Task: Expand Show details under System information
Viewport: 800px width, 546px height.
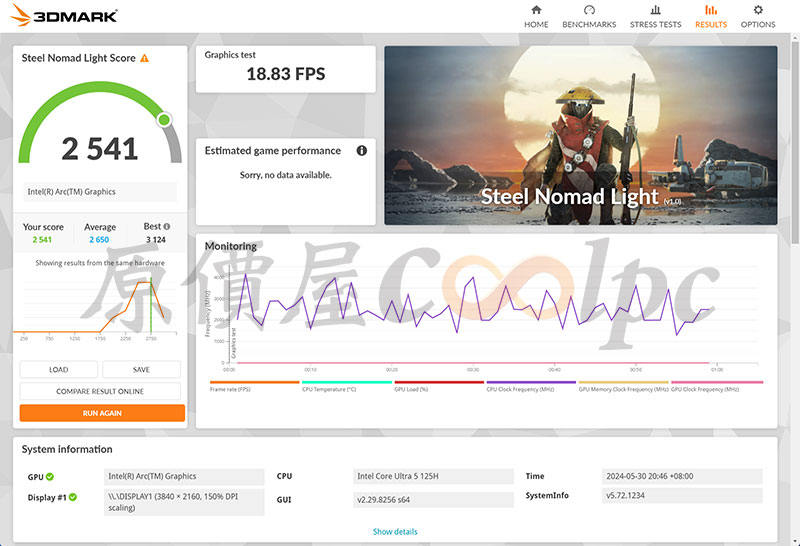Action: click(395, 532)
